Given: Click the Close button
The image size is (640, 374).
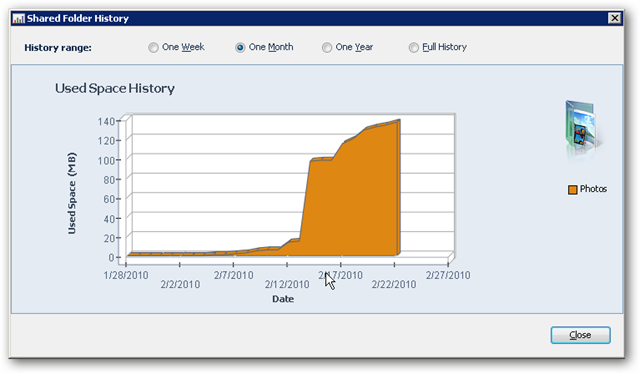Looking at the screenshot, I should pyautogui.click(x=580, y=335).
